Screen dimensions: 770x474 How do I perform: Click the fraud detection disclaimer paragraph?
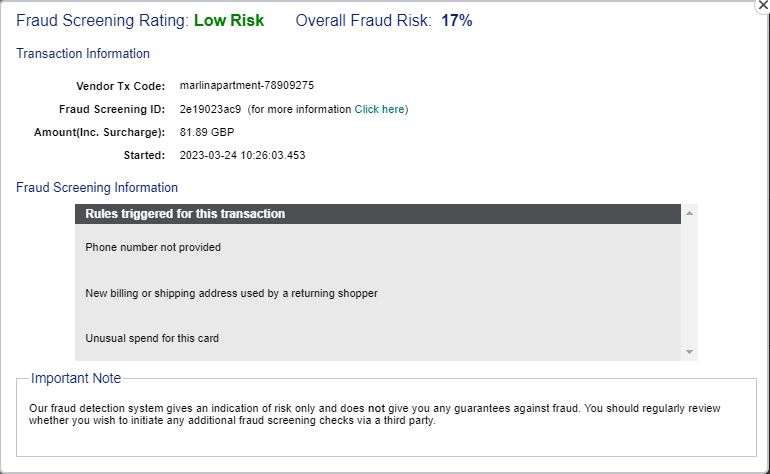374,414
